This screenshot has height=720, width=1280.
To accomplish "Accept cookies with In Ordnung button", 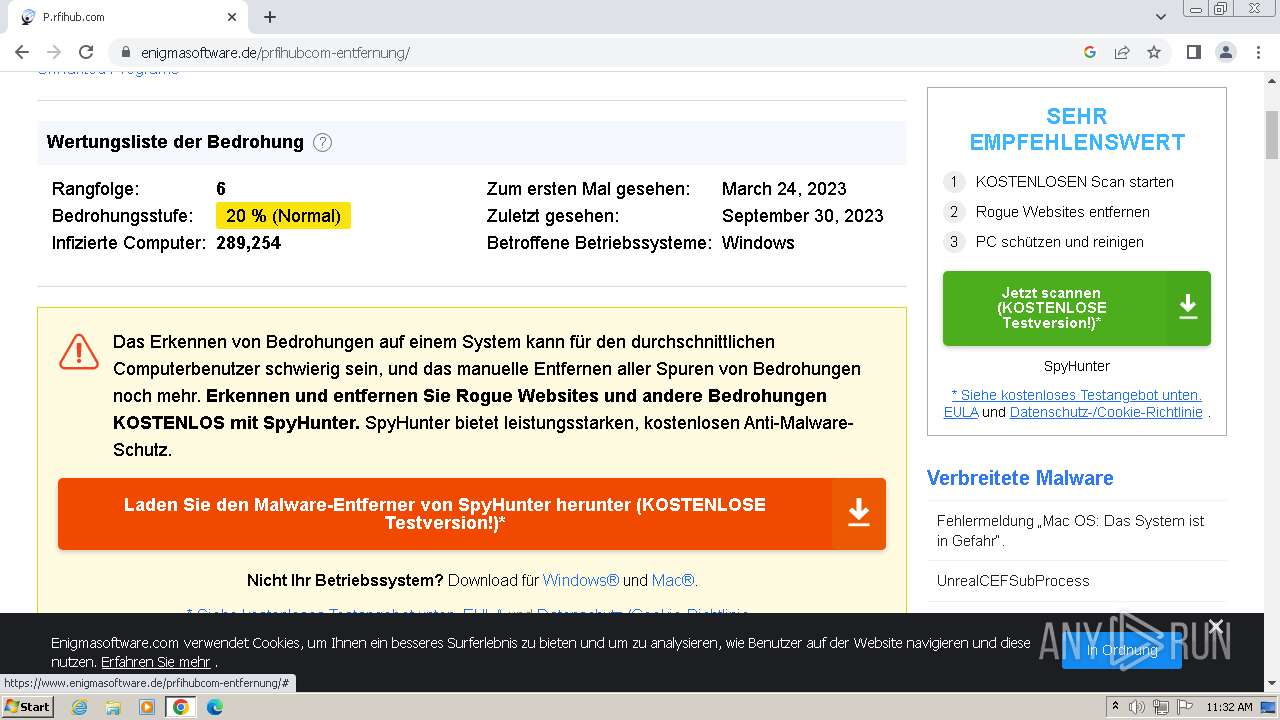I will pos(1122,650).
